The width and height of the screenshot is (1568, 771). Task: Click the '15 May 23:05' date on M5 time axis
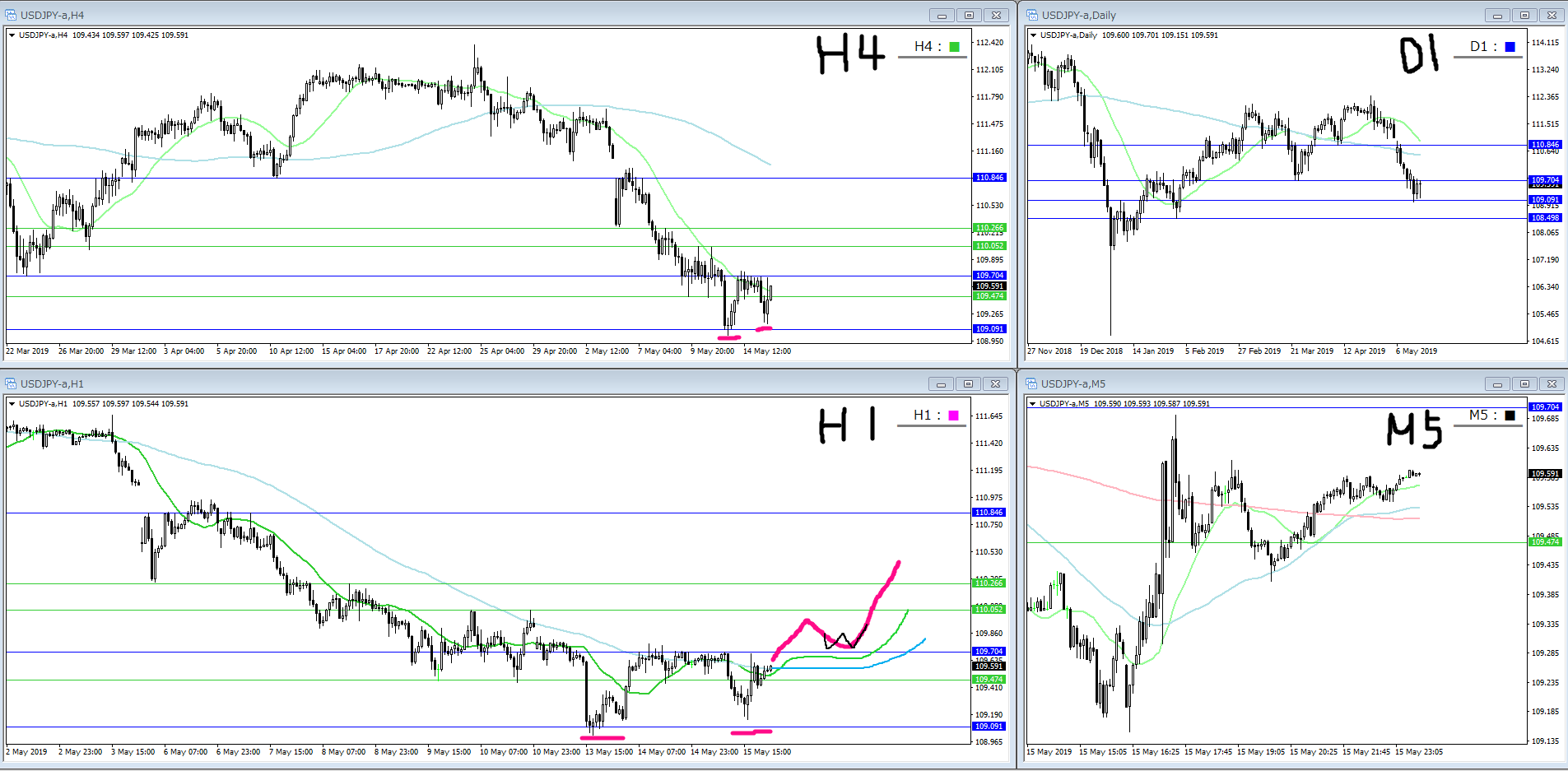point(1419,752)
